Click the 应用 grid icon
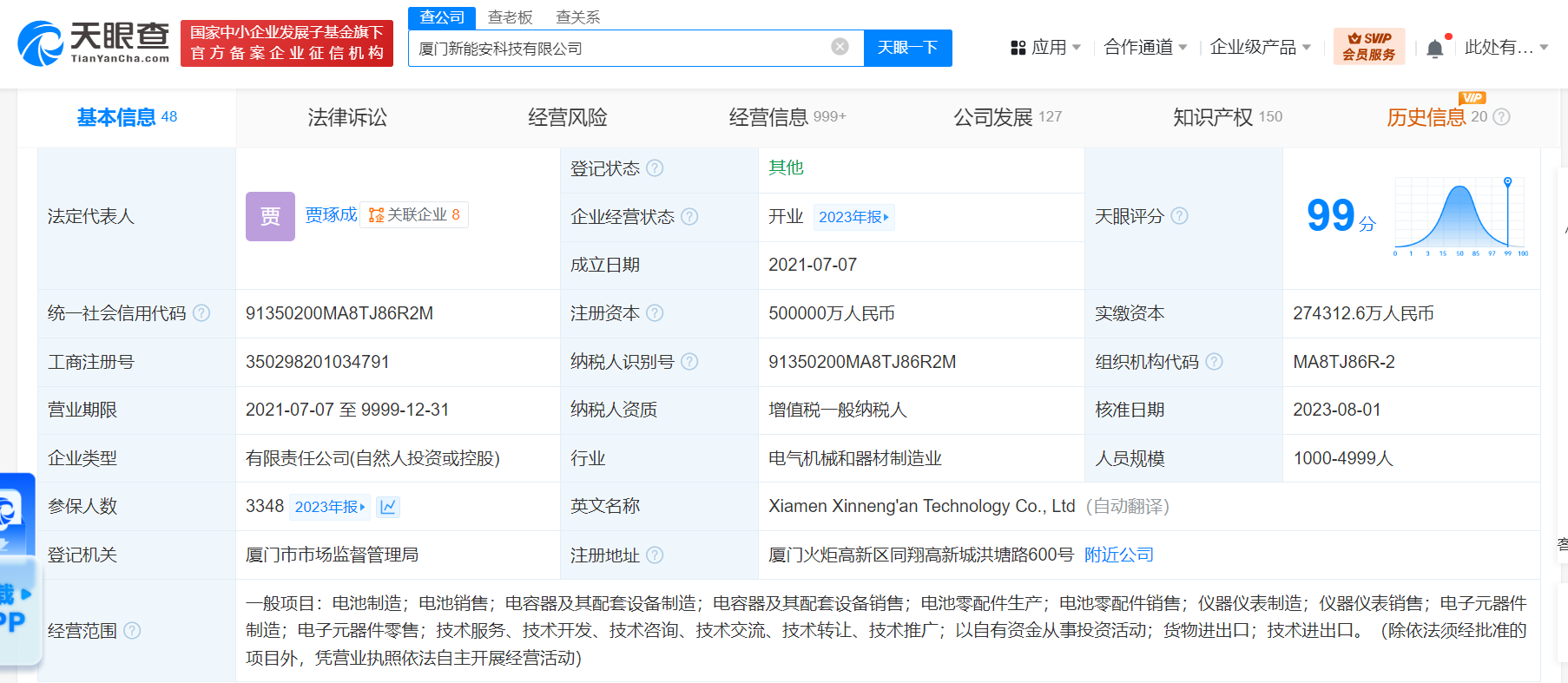Screen dimensions: 1568x683 [1018, 48]
